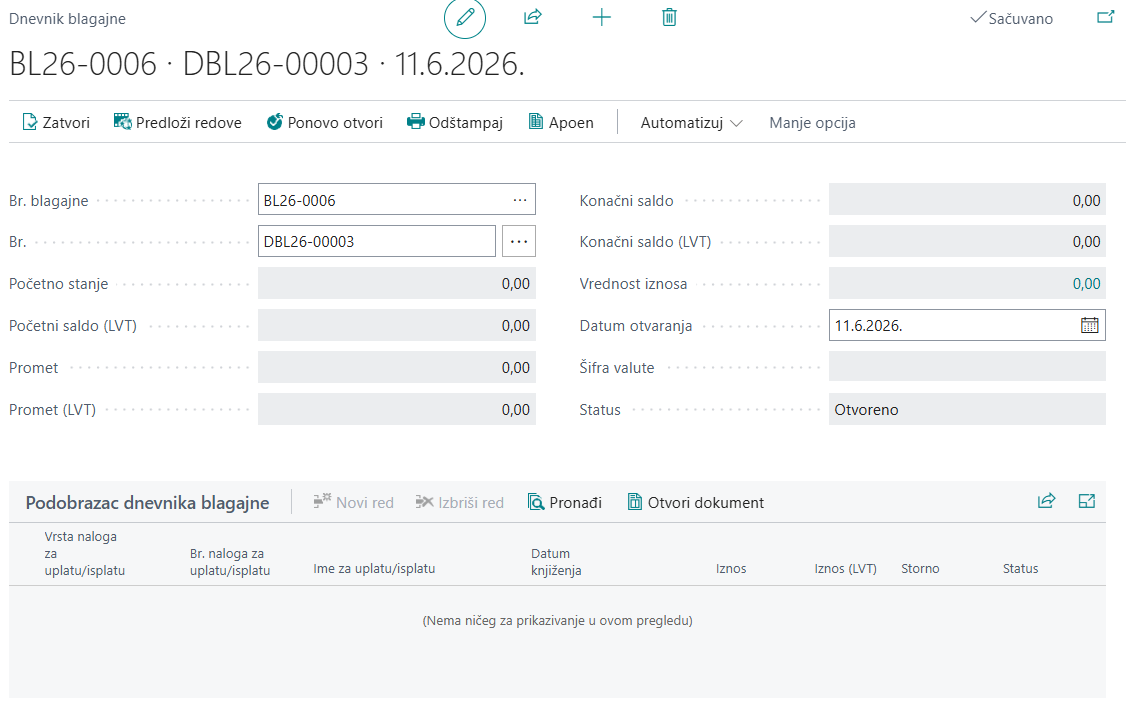Viewport: 1131px width, 715px height.
Task: Click the Iznos column header
Action: 731,569
